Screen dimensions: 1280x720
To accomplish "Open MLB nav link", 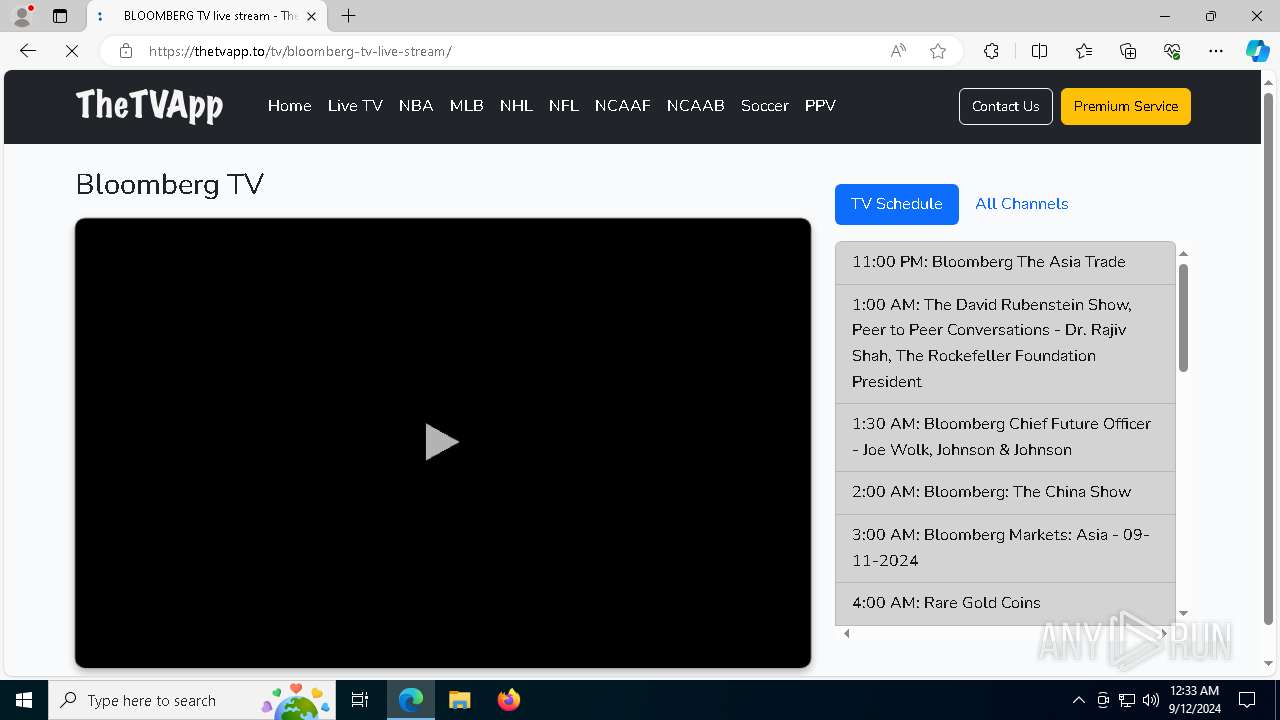I will (466, 106).
